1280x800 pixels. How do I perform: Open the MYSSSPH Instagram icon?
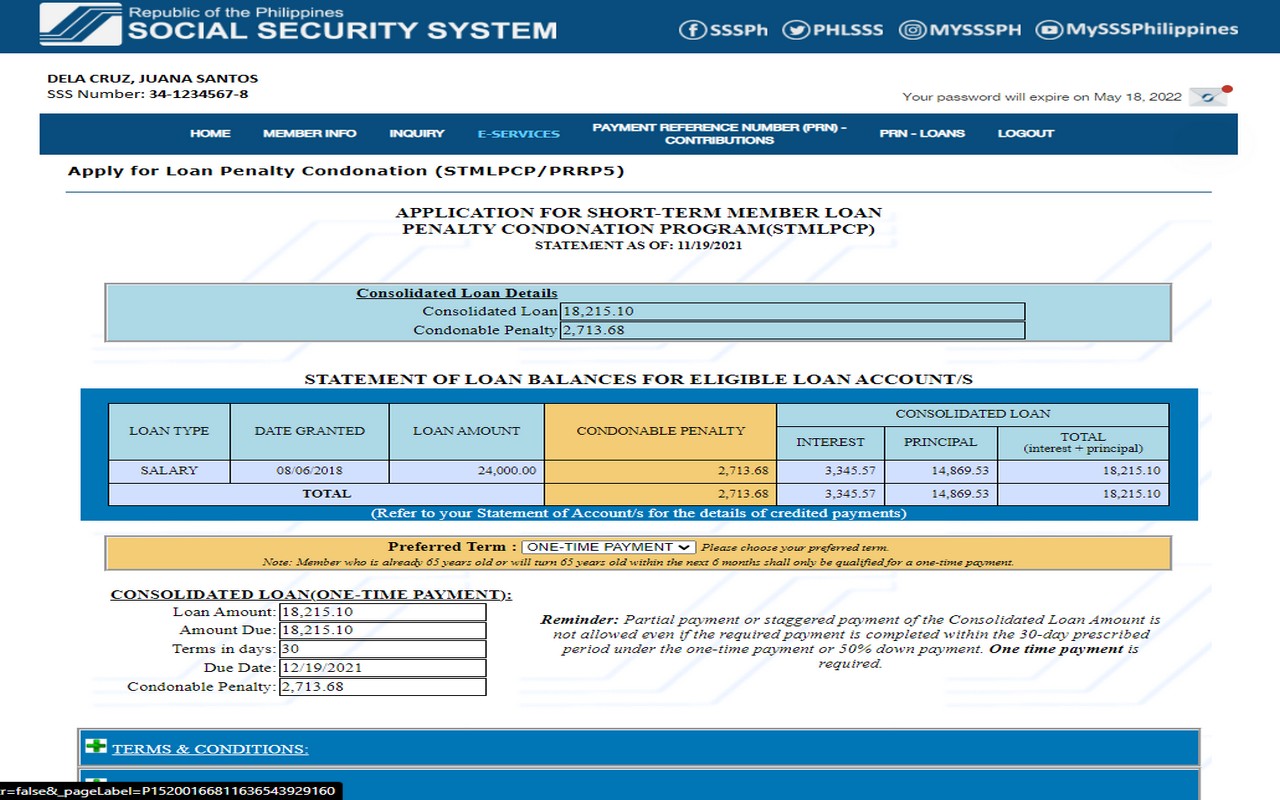coord(913,30)
